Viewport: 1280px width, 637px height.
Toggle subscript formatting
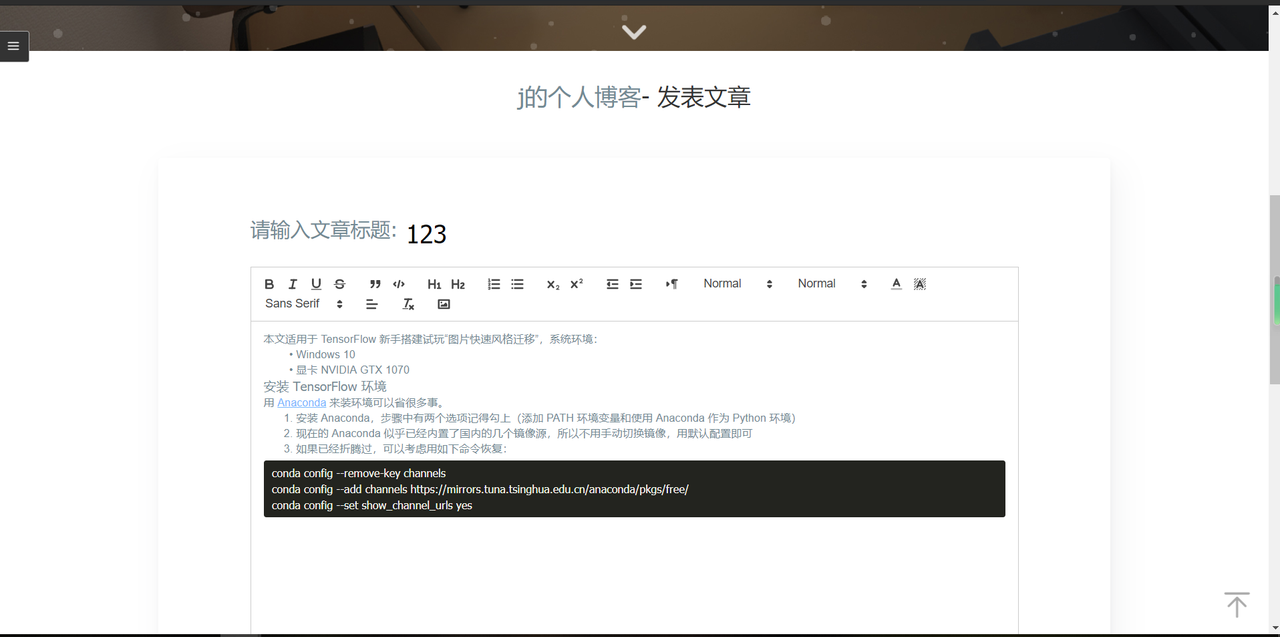[x=552, y=283]
